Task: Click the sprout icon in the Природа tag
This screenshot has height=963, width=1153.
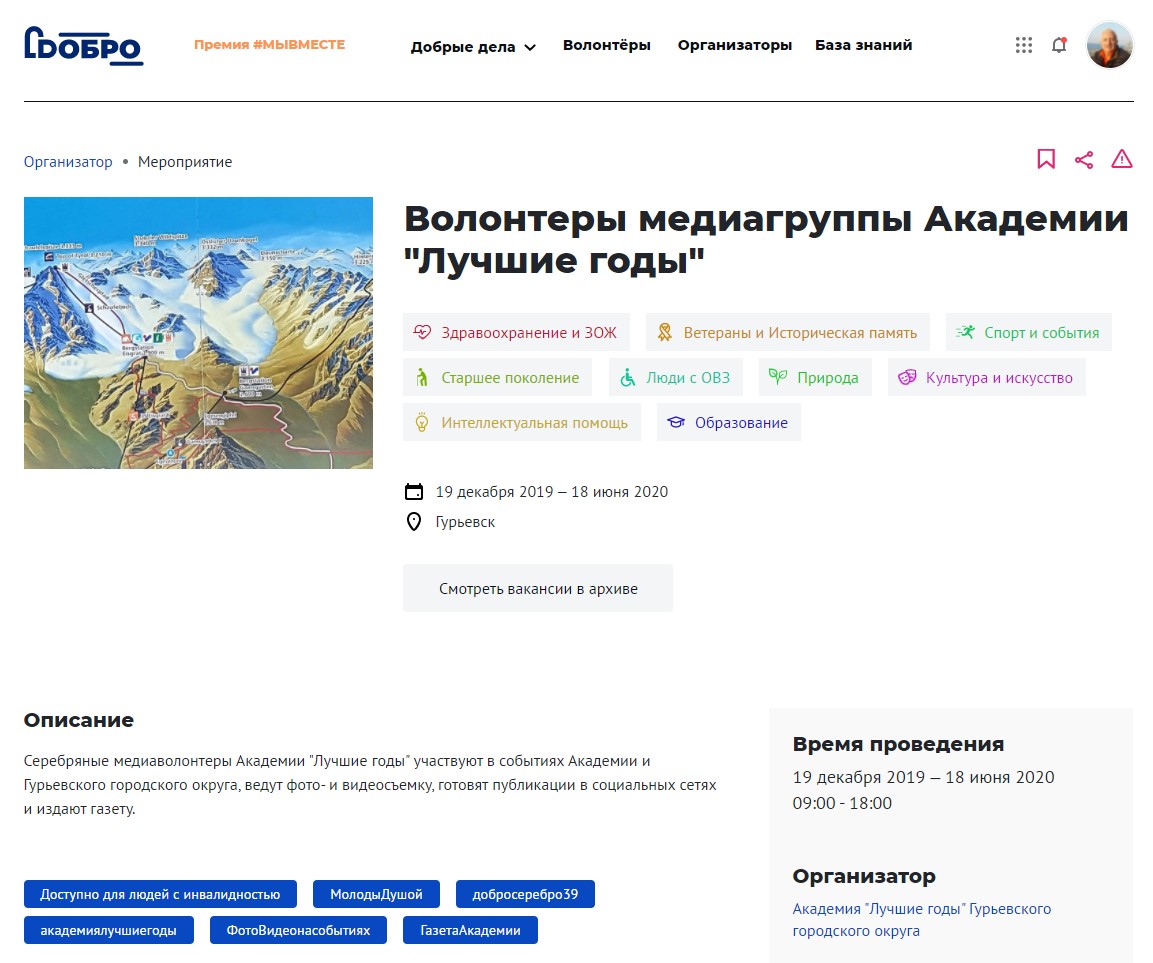Action: click(x=778, y=377)
